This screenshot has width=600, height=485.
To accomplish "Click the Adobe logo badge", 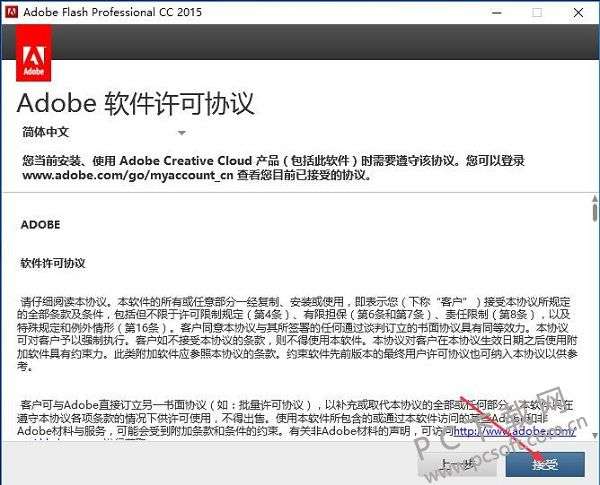I will [x=34, y=54].
